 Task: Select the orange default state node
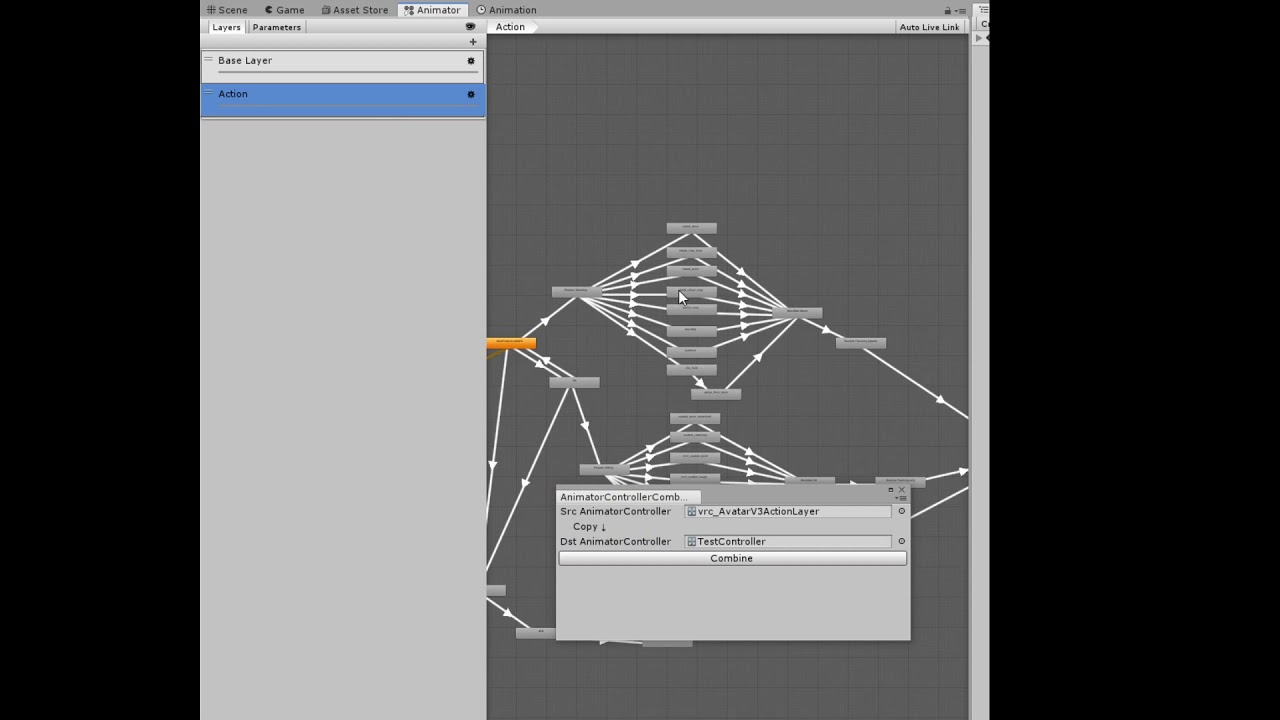coord(511,343)
